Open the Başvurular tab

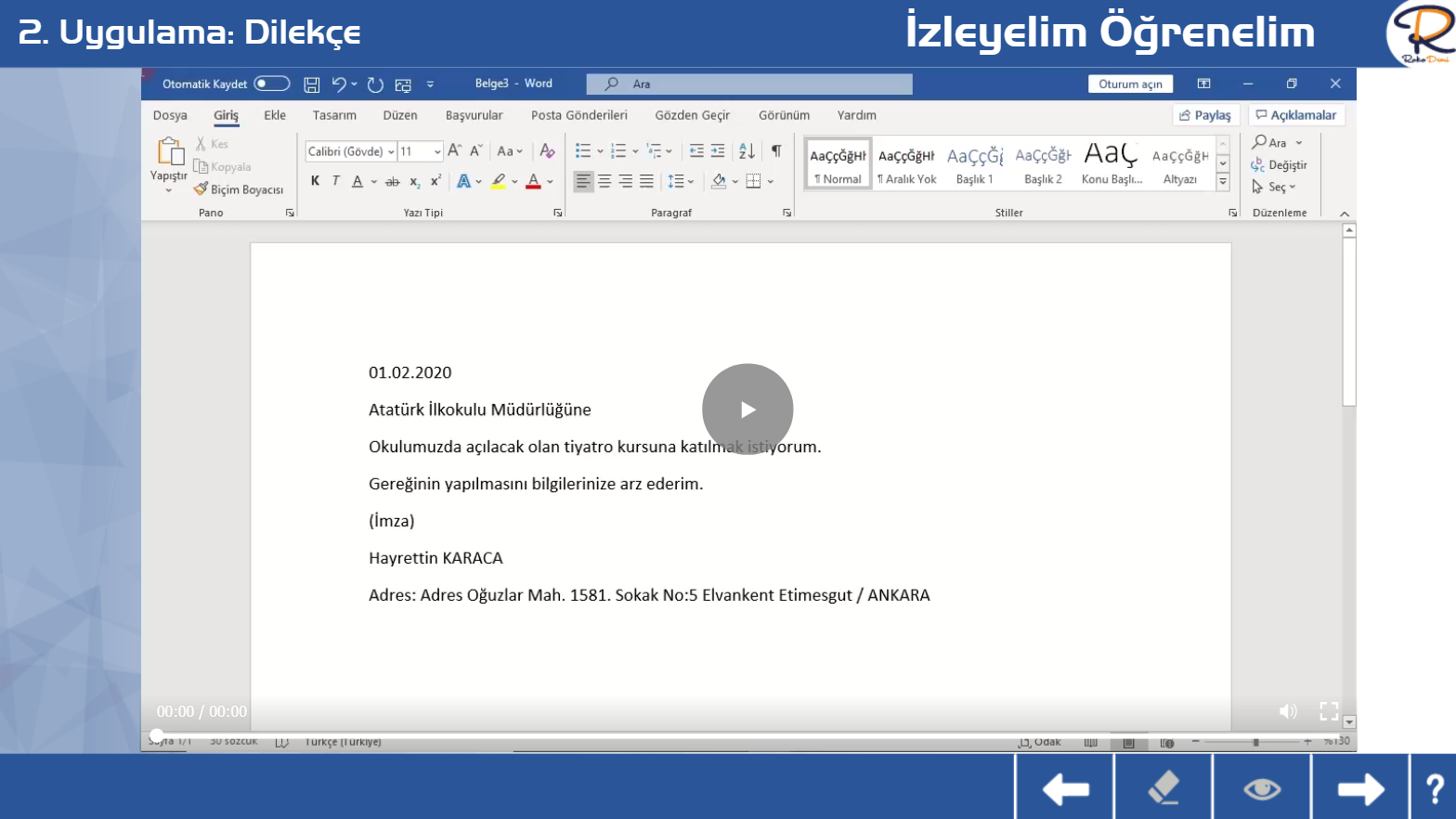pos(474,115)
